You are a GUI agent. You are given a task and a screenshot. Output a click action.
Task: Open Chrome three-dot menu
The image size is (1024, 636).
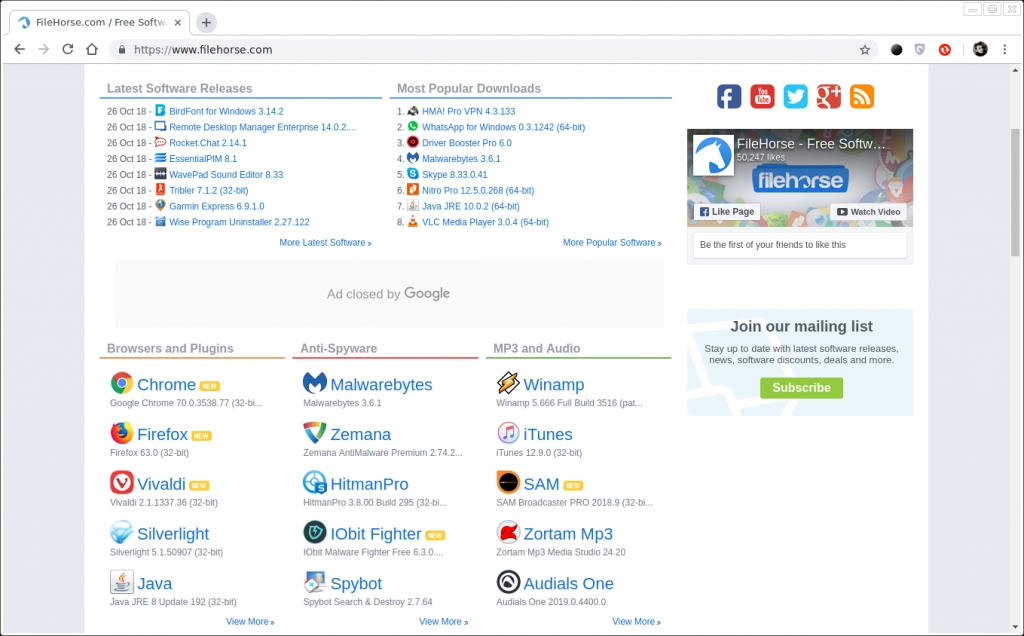[1005, 49]
